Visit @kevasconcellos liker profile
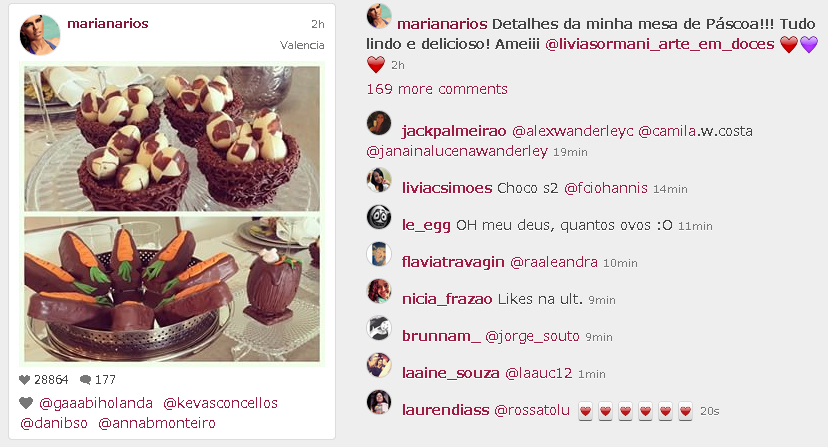The width and height of the screenshot is (828, 447). [220, 403]
